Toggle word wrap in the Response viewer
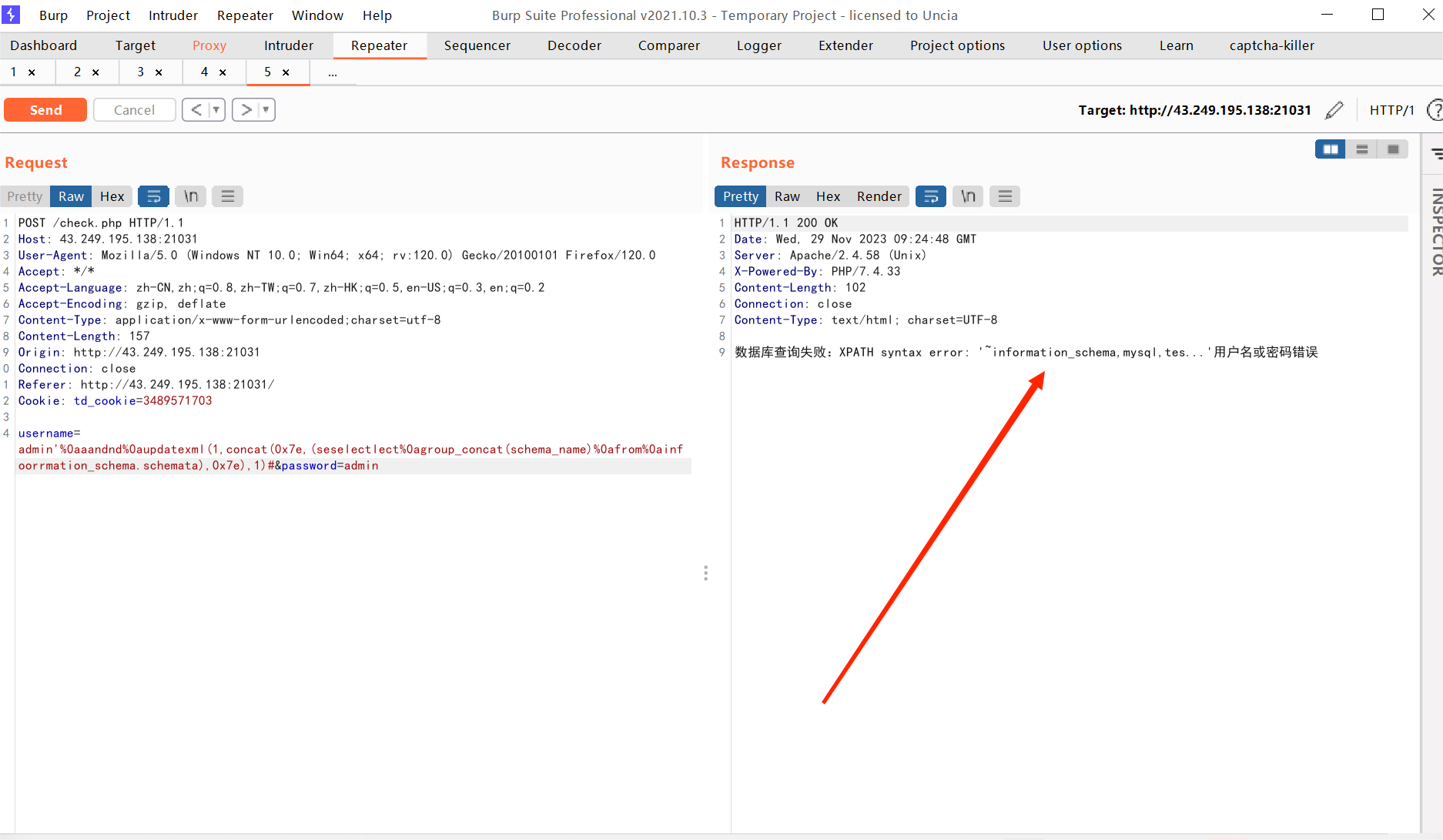Screen dimensions: 1443x840 (930, 196)
